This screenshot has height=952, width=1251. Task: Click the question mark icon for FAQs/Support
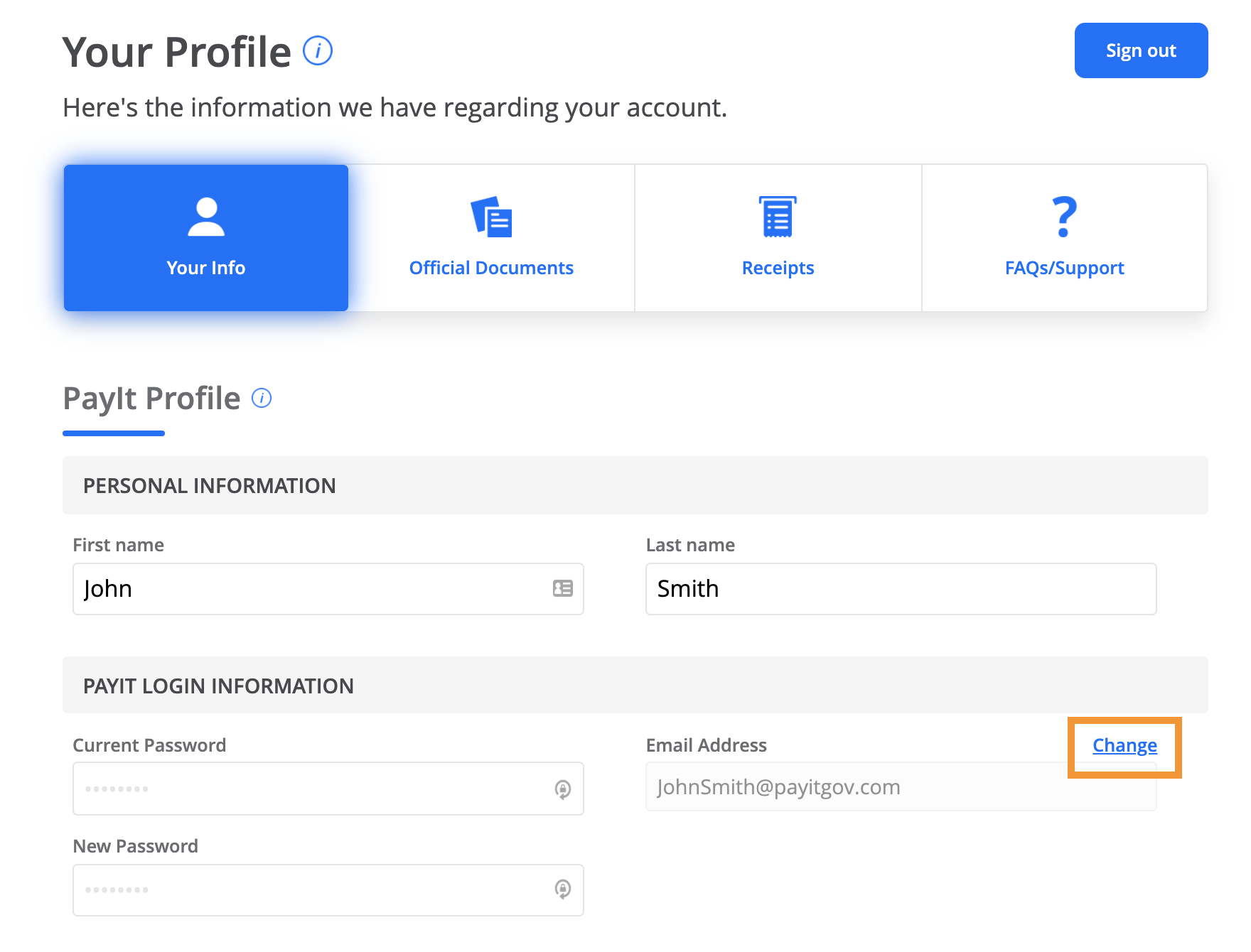click(1063, 217)
